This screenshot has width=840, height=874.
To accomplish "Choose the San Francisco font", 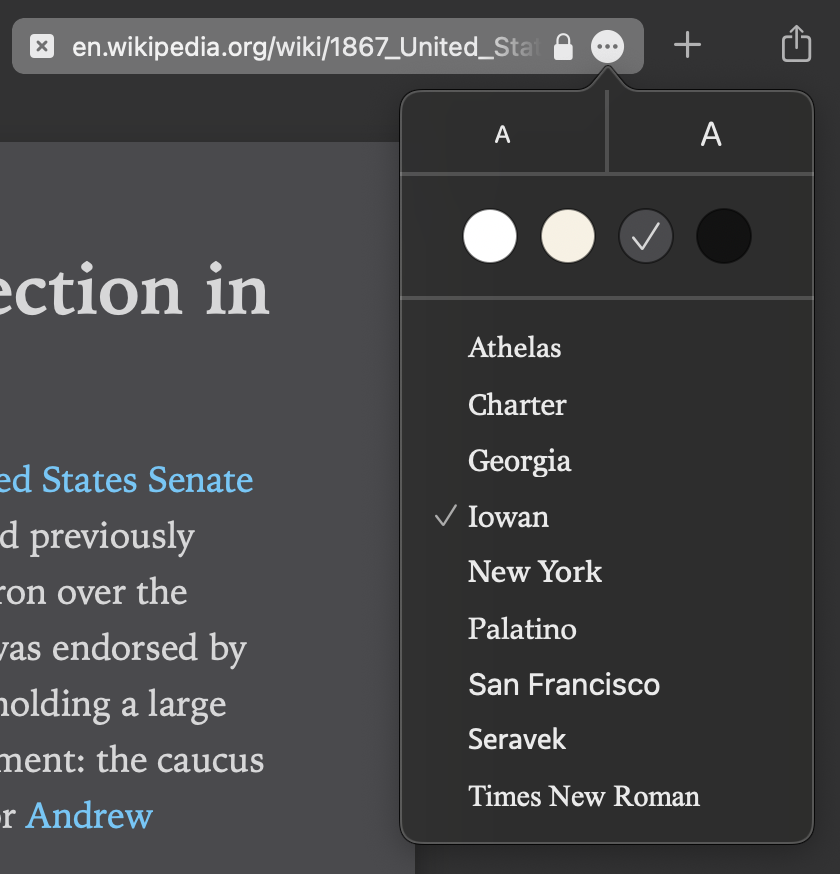I will (x=564, y=685).
